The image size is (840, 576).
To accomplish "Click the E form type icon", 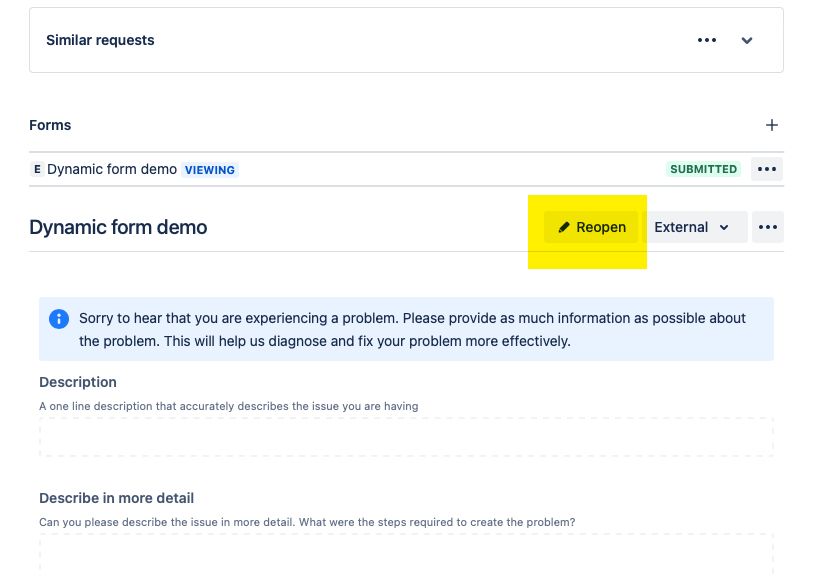I will 37,169.
